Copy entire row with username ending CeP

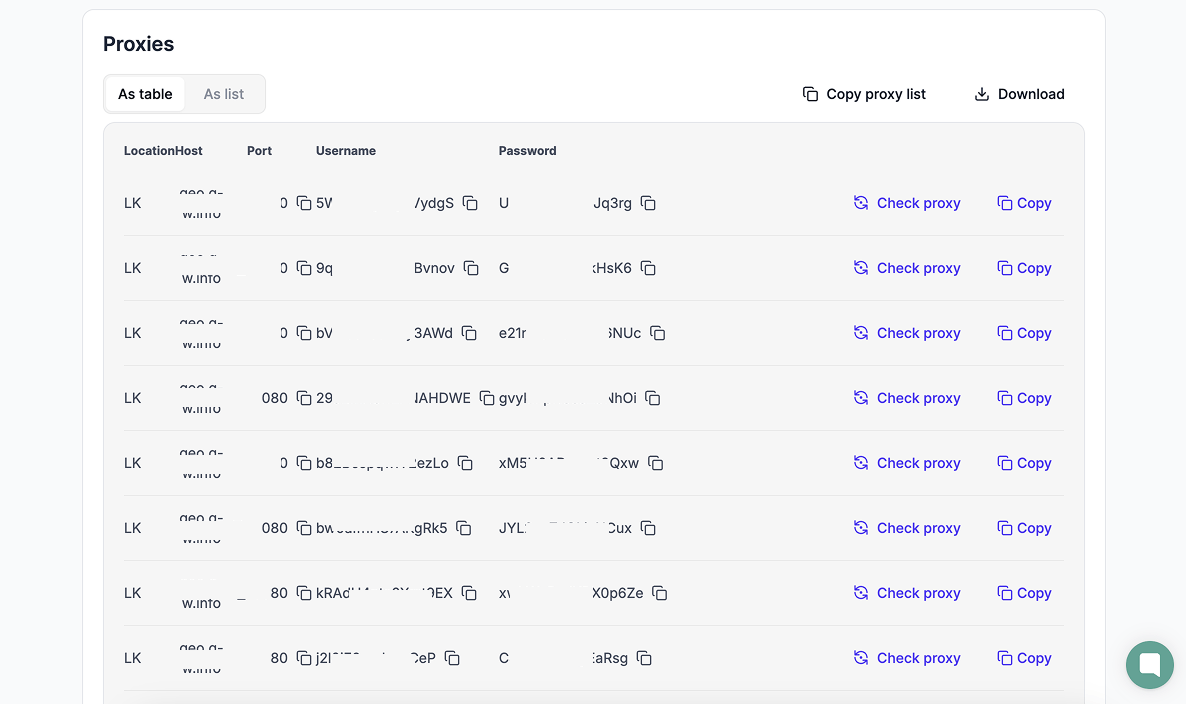click(x=1024, y=659)
